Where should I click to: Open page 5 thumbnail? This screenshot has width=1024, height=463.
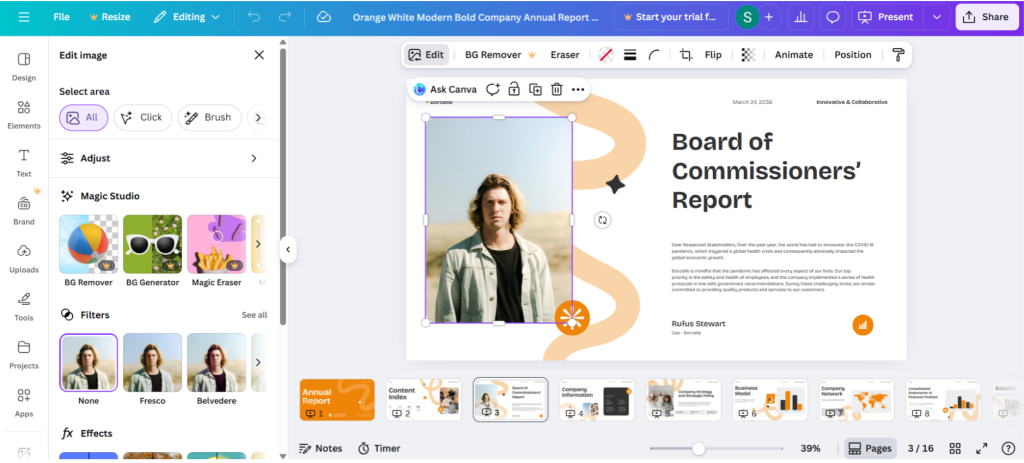coord(683,400)
